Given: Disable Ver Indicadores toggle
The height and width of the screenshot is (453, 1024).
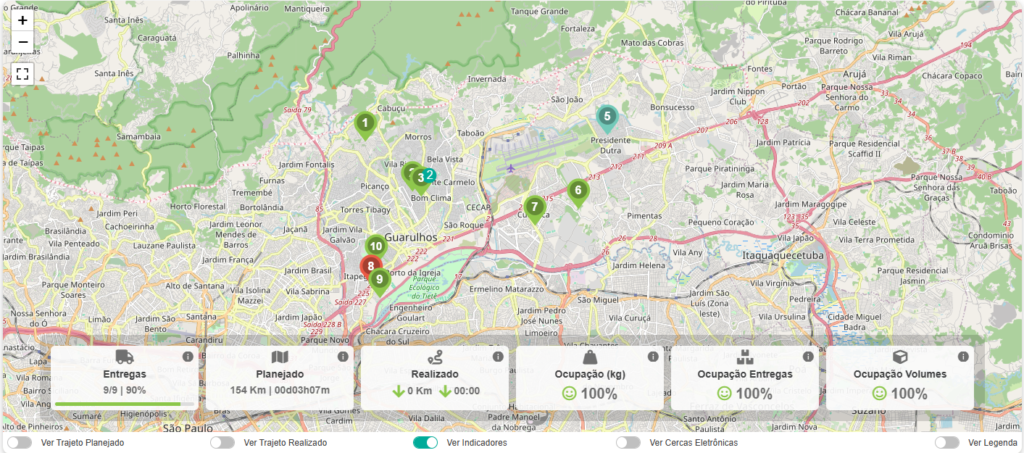Looking at the screenshot, I should pyautogui.click(x=425, y=442).
